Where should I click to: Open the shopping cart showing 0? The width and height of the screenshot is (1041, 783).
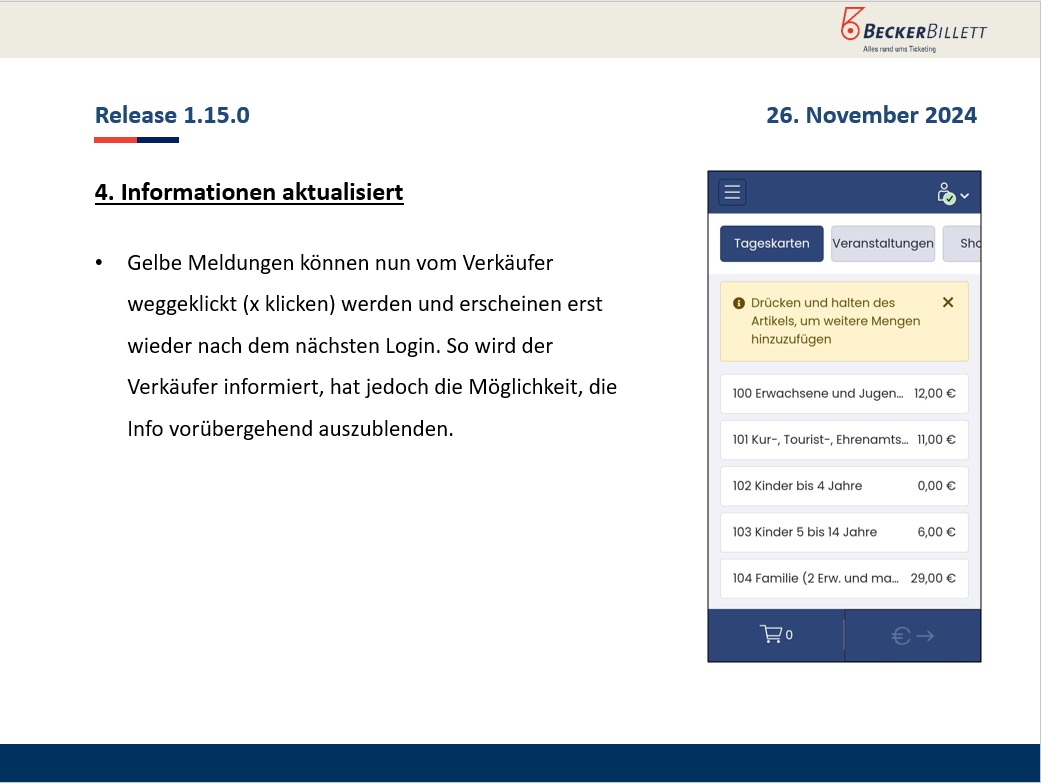(776, 636)
